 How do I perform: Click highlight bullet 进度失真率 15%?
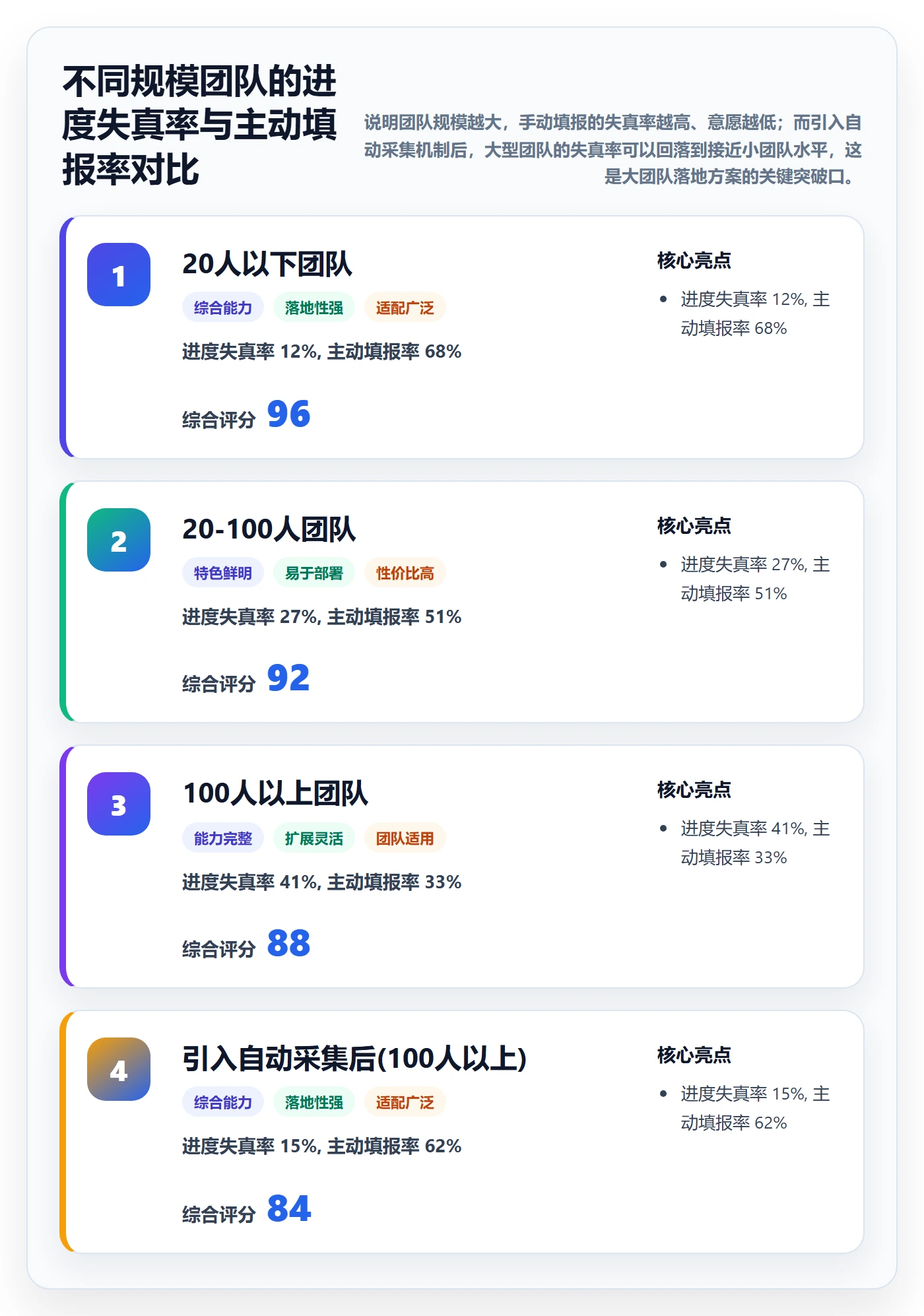[x=755, y=1108]
